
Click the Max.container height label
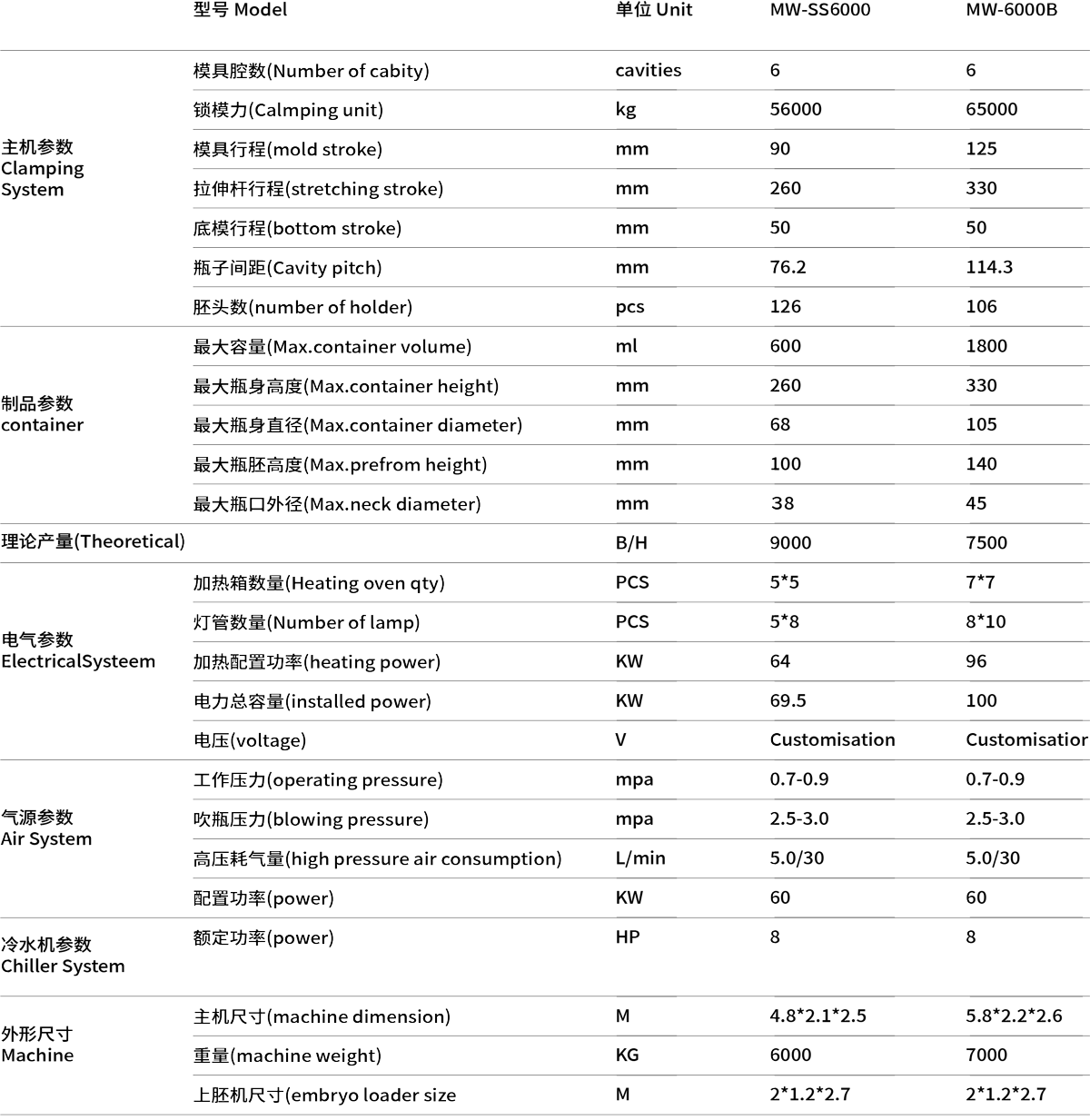345,386
